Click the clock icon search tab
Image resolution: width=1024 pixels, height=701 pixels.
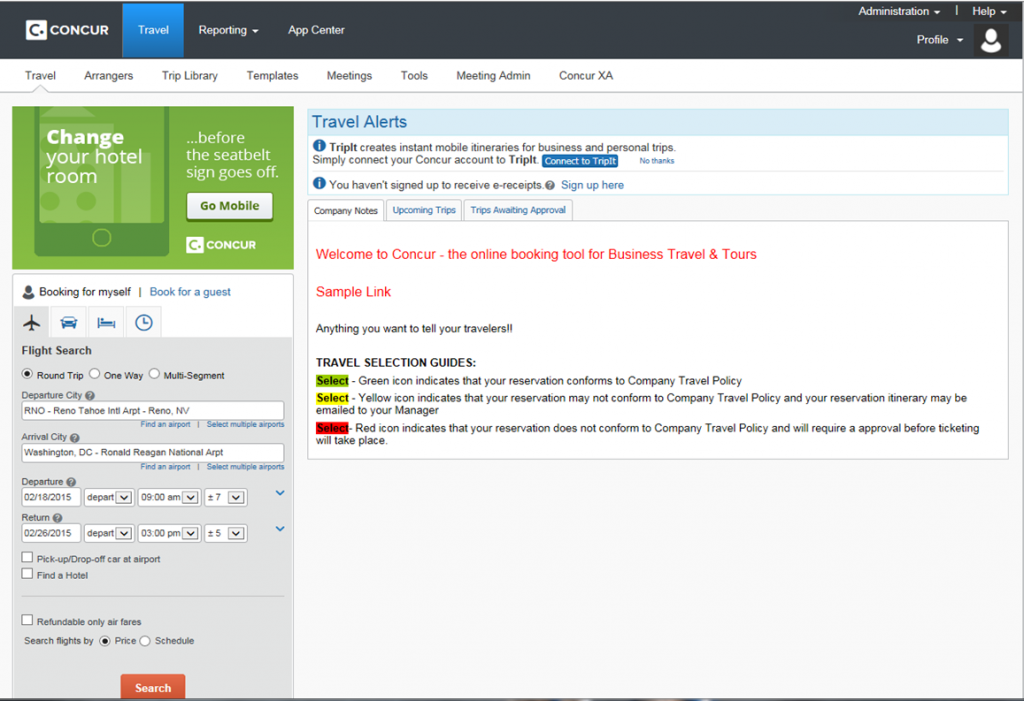(x=143, y=322)
